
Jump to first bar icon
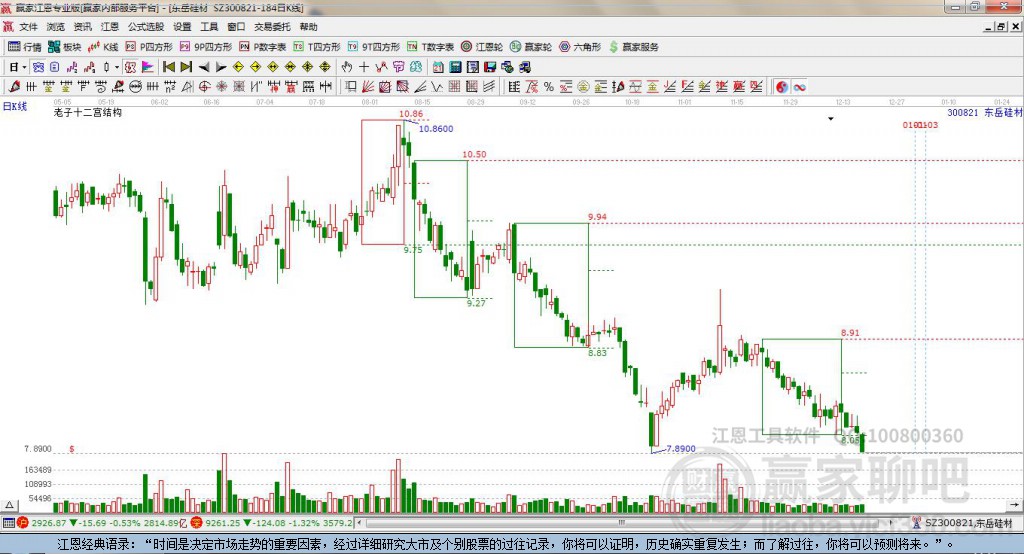pos(169,67)
